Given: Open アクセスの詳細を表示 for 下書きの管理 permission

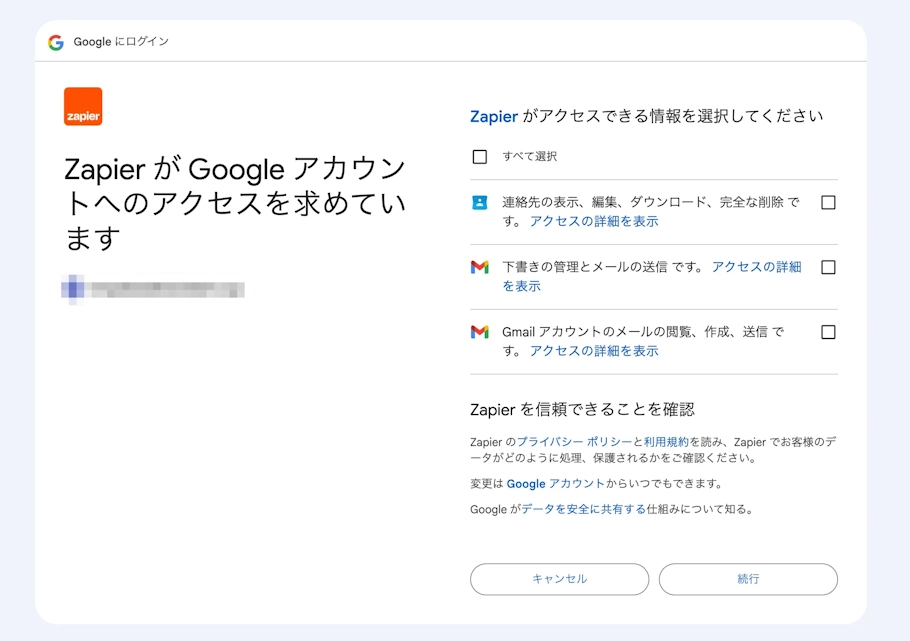Looking at the screenshot, I should tap(756, 267).
